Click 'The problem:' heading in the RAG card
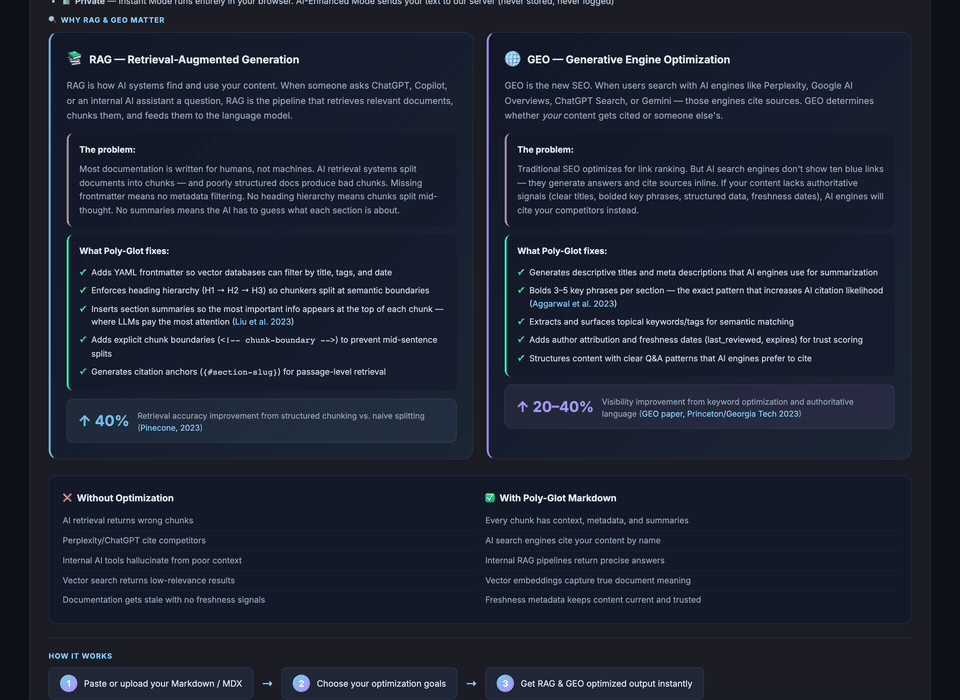Screen dimensions: 960x700 tap(107, 149)
